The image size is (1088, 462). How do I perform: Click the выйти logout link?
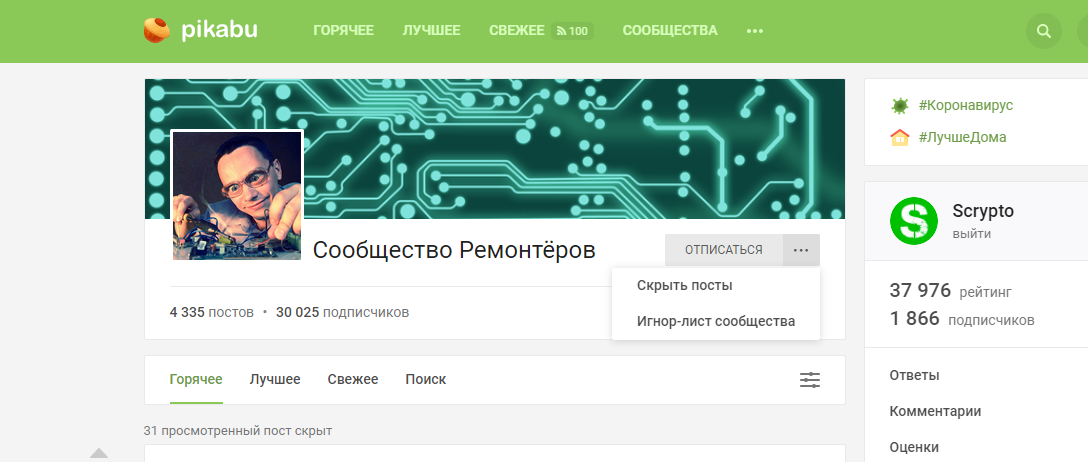[971, 234]
